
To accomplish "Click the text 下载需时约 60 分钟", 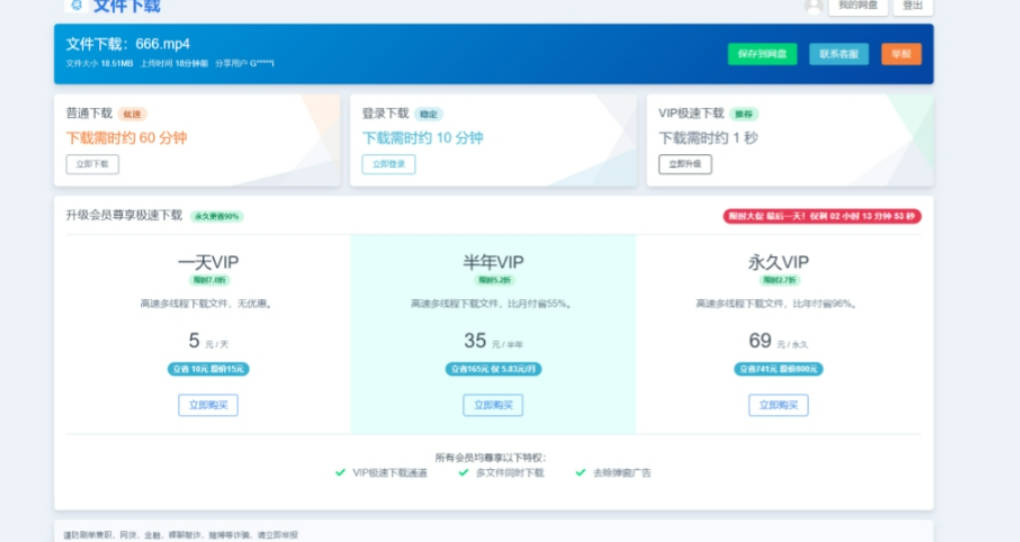I will coord(127,138).
